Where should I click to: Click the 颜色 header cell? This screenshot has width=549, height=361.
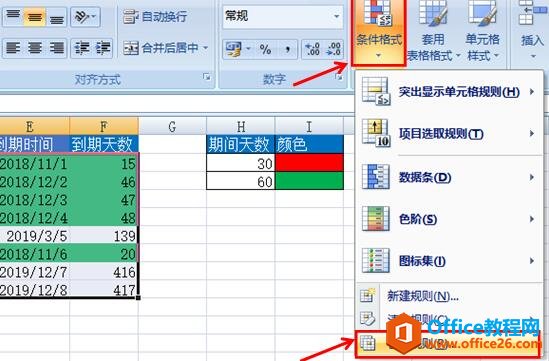point(309,144)
